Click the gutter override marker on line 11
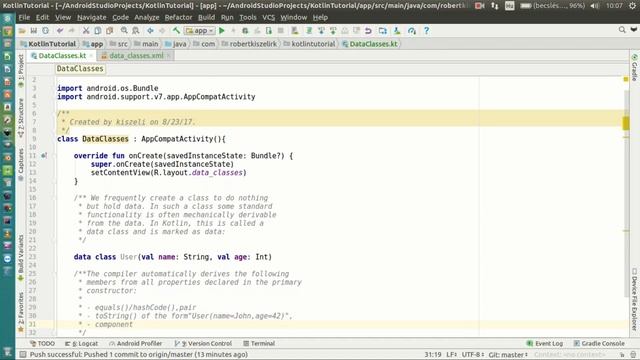 [x=44, y=156]
